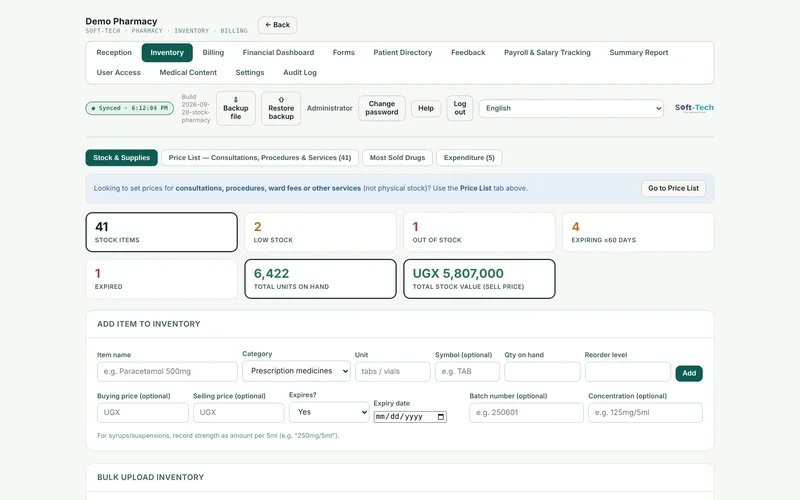The image size is (800, 500).
Task: Click the BULK UPLOAD INVENTORY heading
Action: click(x=151, y=477)
